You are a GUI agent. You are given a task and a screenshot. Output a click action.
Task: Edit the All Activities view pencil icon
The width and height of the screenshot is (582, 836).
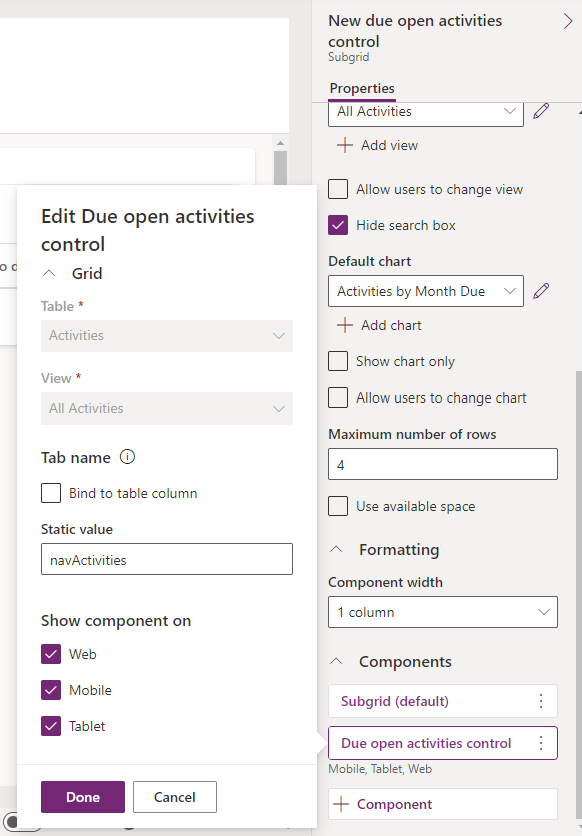(x=541, y=111)
